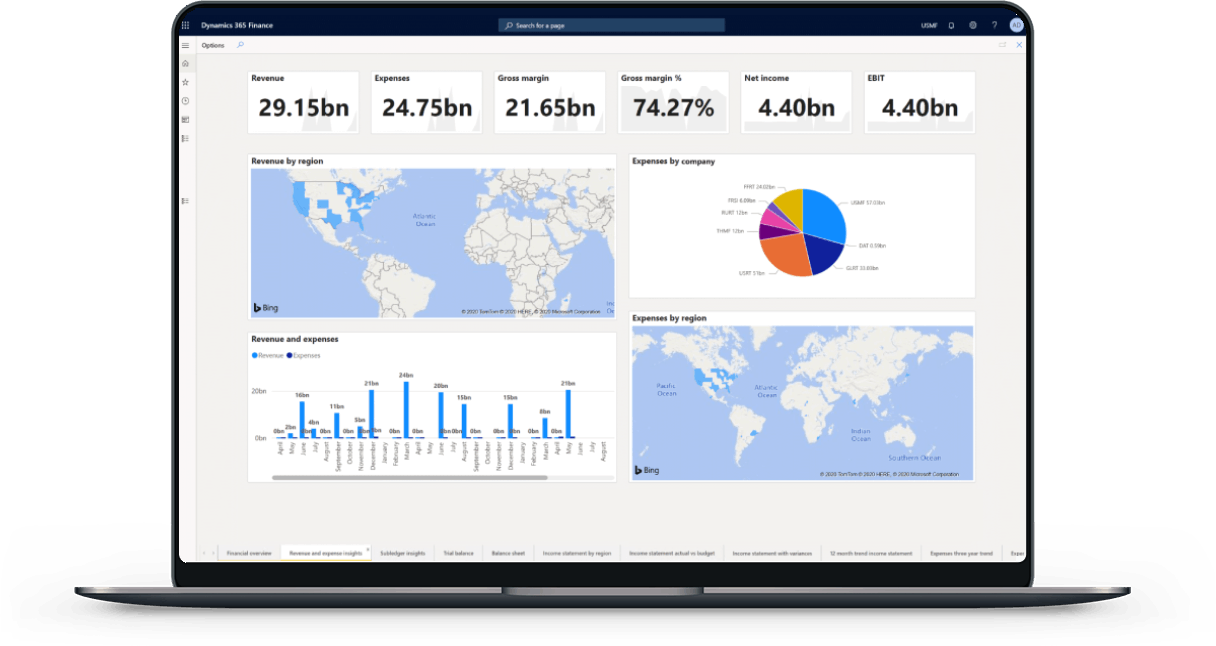Click the search icon beside Options
1216x646 pixels.
240,45
